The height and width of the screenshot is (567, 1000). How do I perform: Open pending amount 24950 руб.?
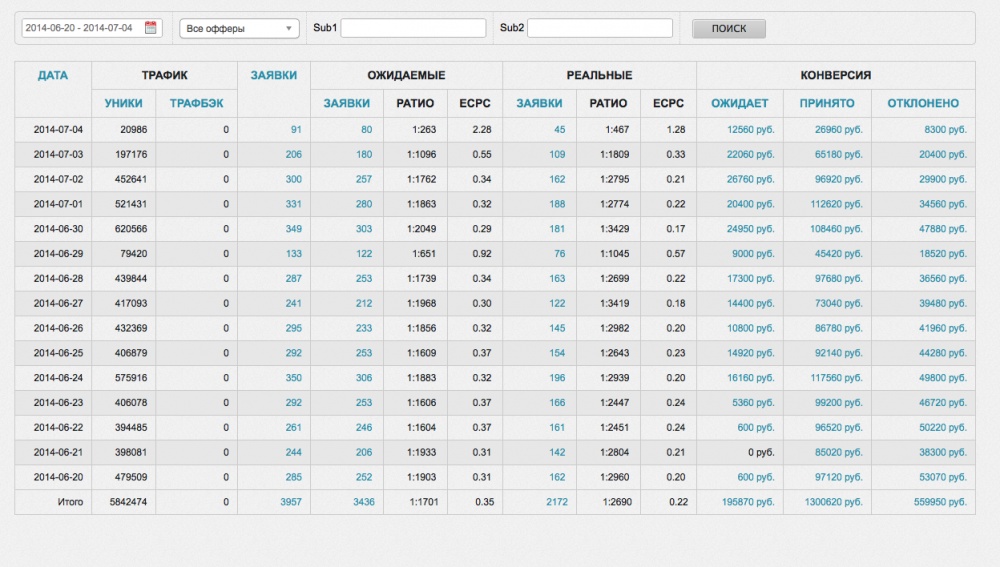click(751, 229)
